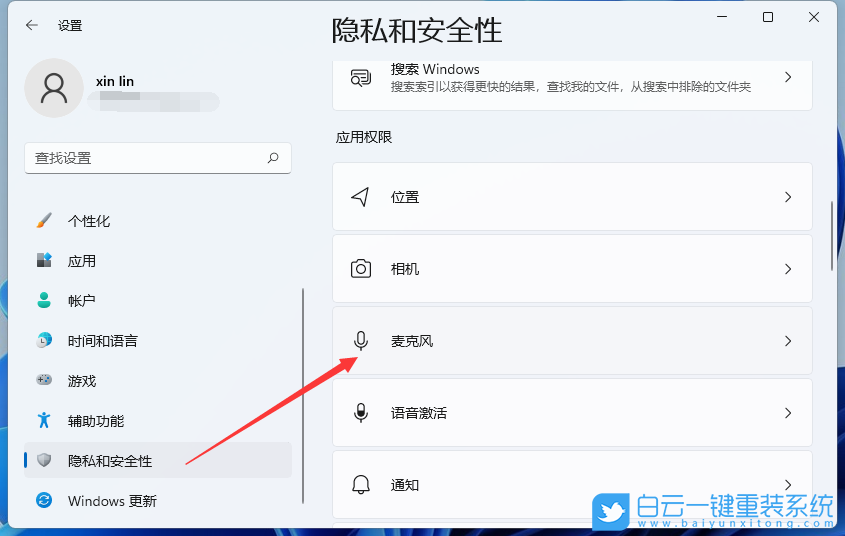
Task: Click the 搜索索引以获得更快的结果 description
Action: pos(571,87)
